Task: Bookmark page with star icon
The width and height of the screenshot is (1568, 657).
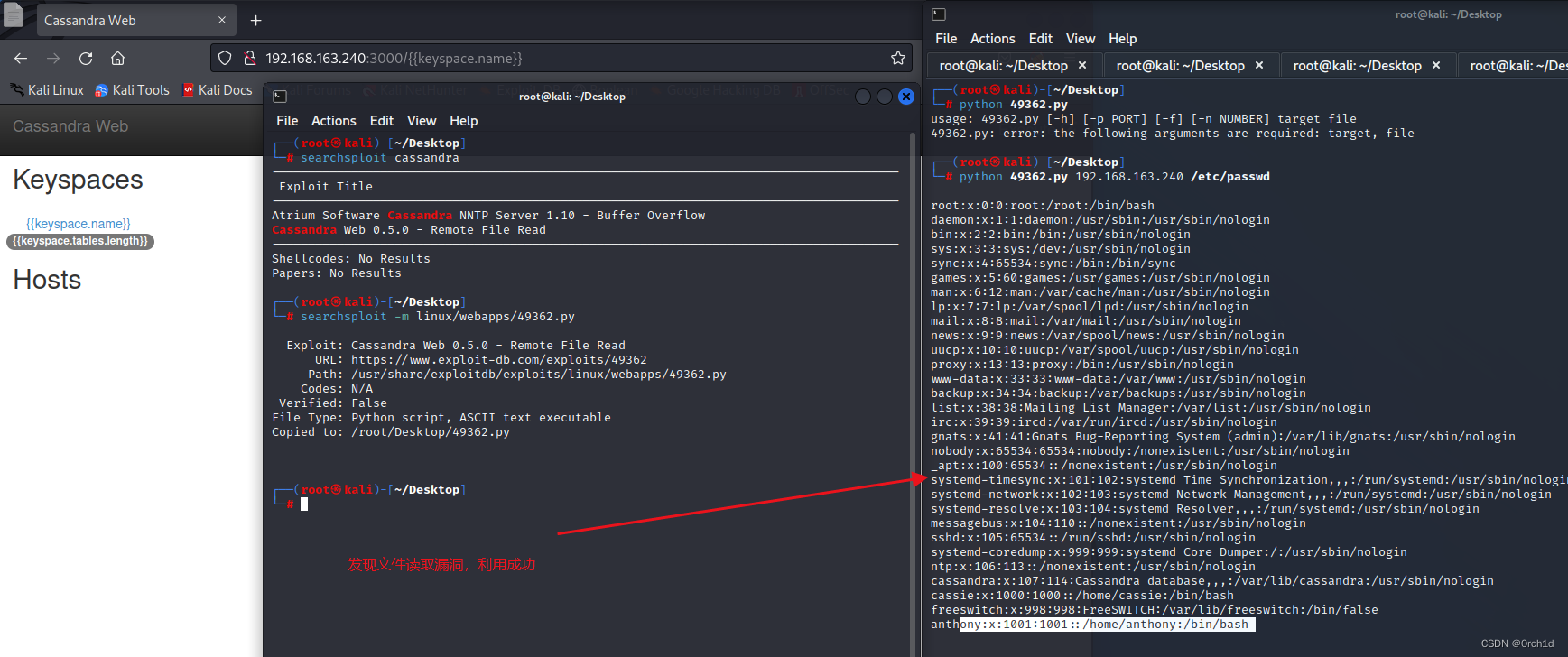Action: click(898, 59)
